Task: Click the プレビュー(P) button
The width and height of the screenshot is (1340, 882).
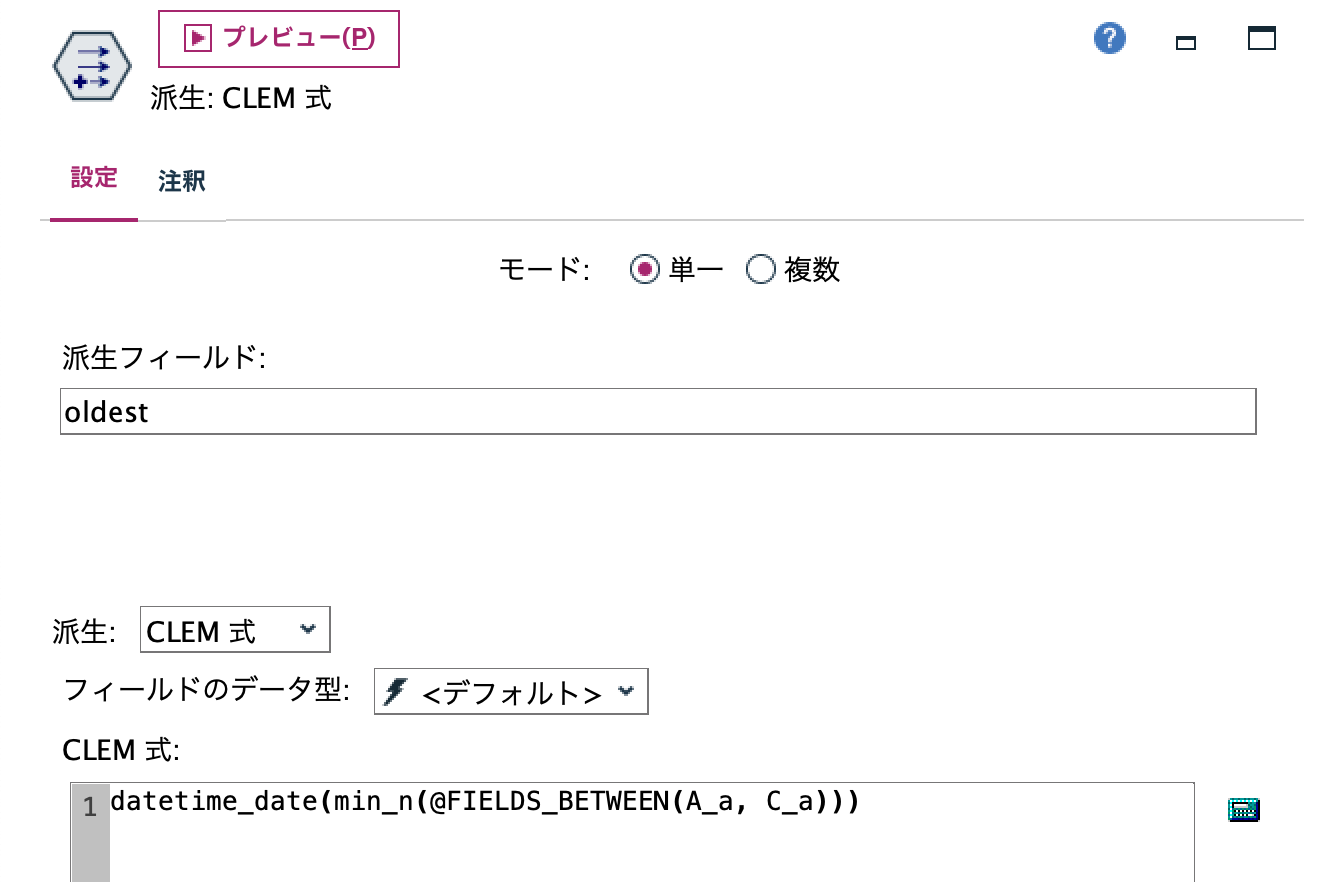Action: (x=278, y=38)
